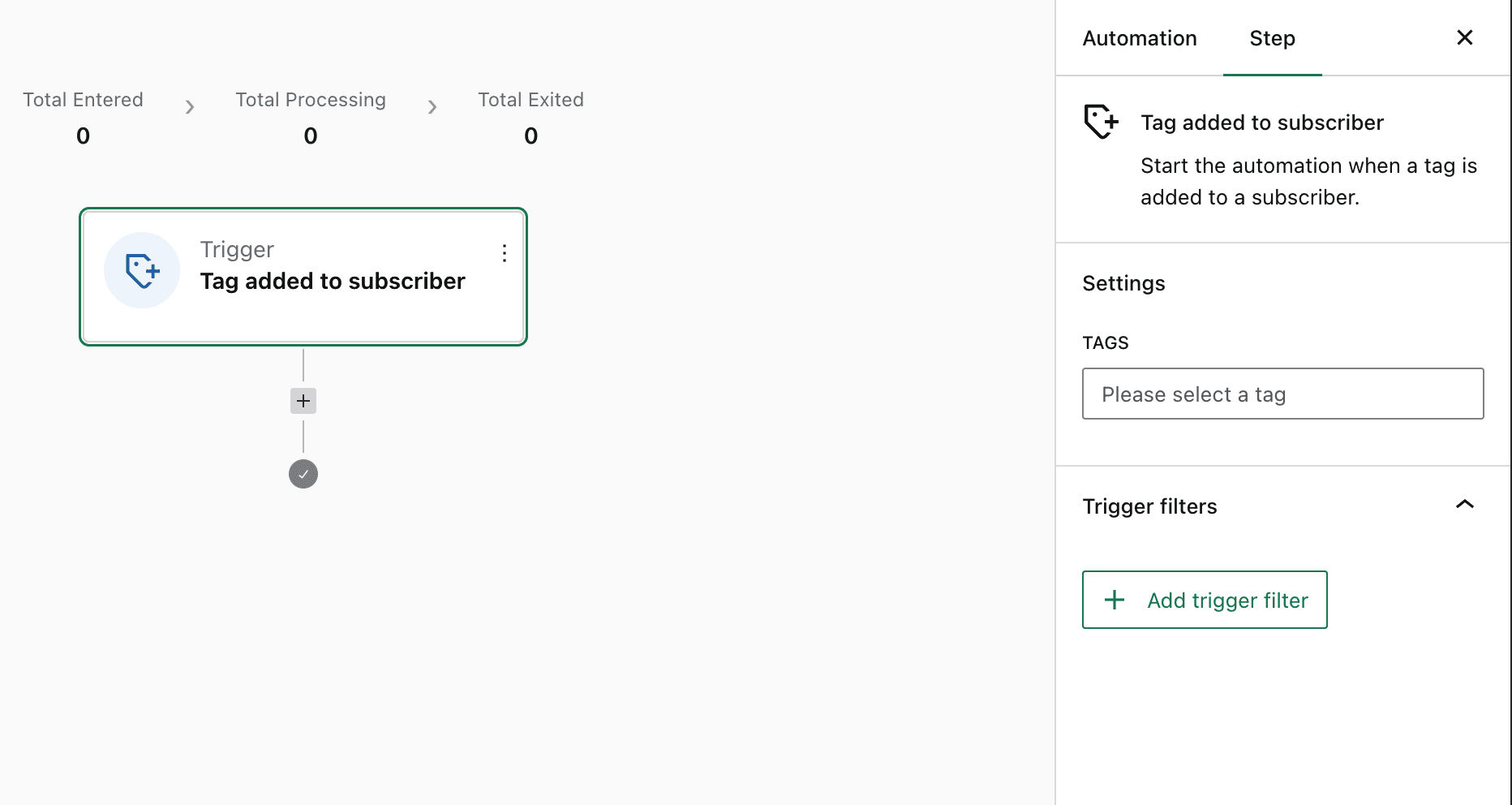The height and width of the screenshot is (805, 1512).
Task: Click the Total Exited statistic label
Action: coord(530,100)
